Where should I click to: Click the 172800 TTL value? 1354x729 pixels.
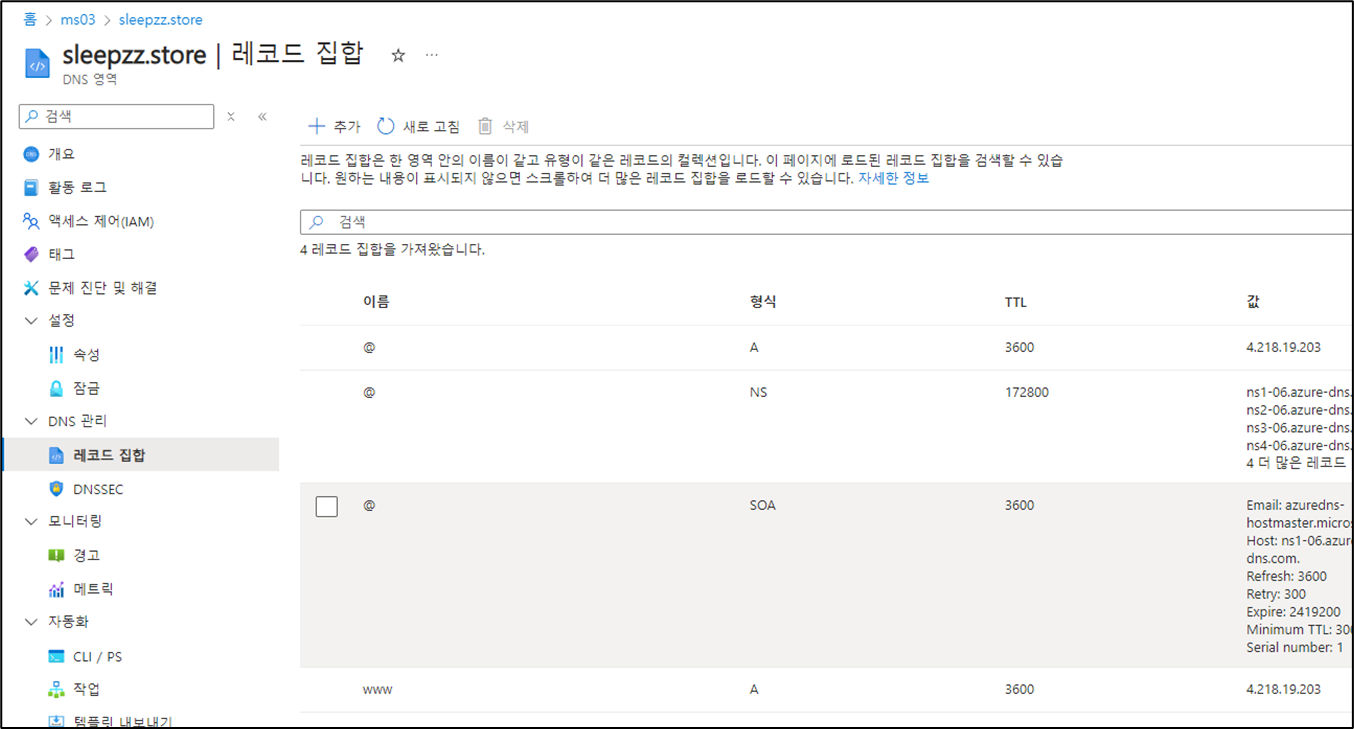point(1027,392)
